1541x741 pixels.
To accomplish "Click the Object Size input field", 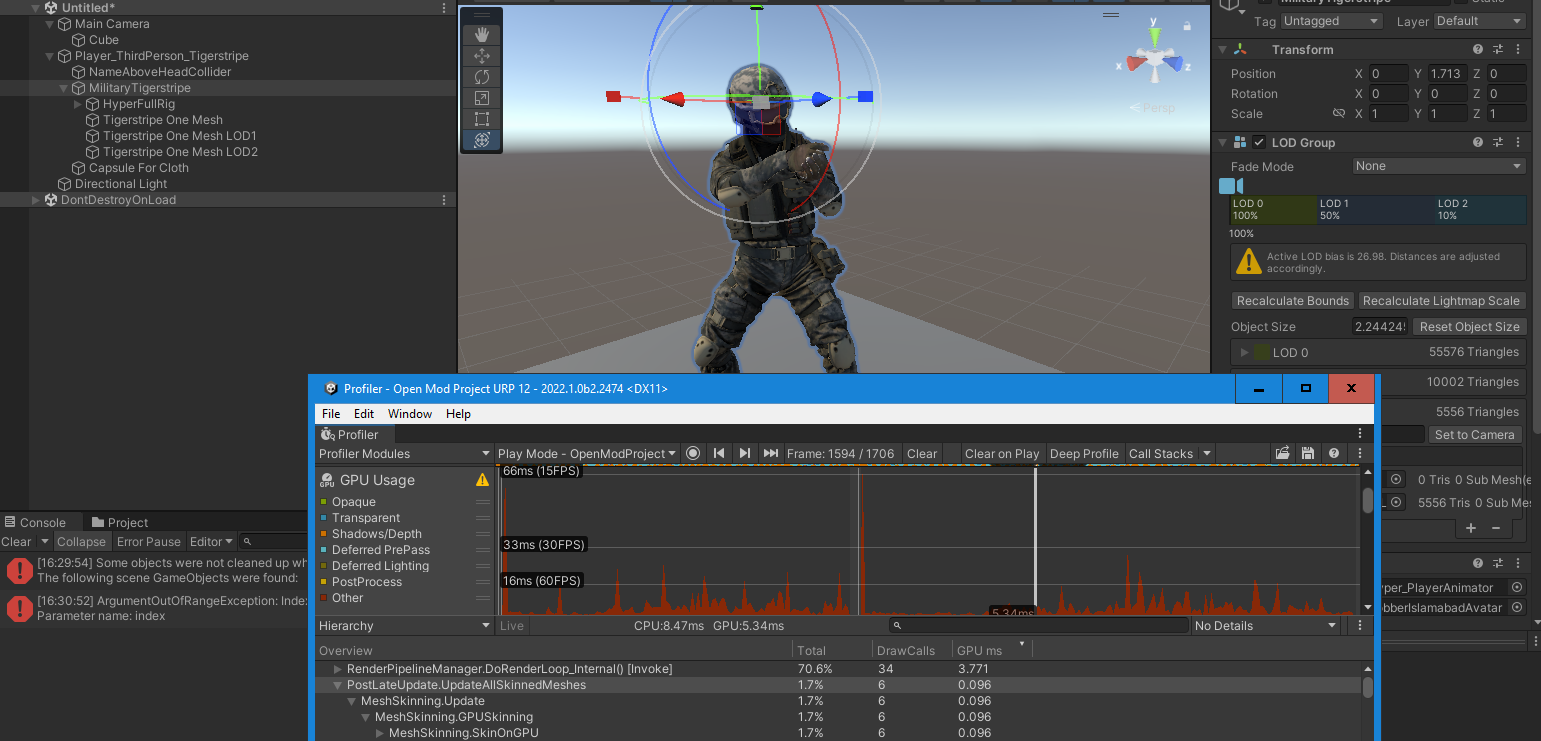I will [1380, 326].
